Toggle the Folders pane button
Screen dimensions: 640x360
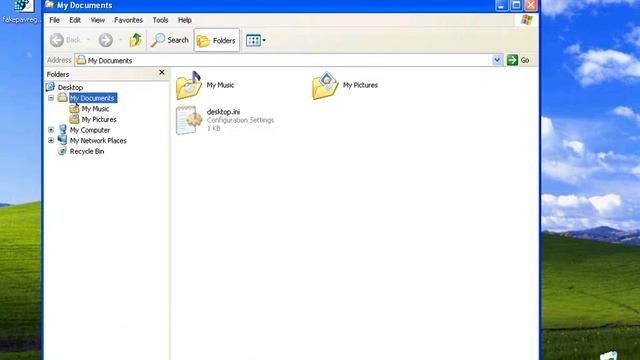point(217,40)
